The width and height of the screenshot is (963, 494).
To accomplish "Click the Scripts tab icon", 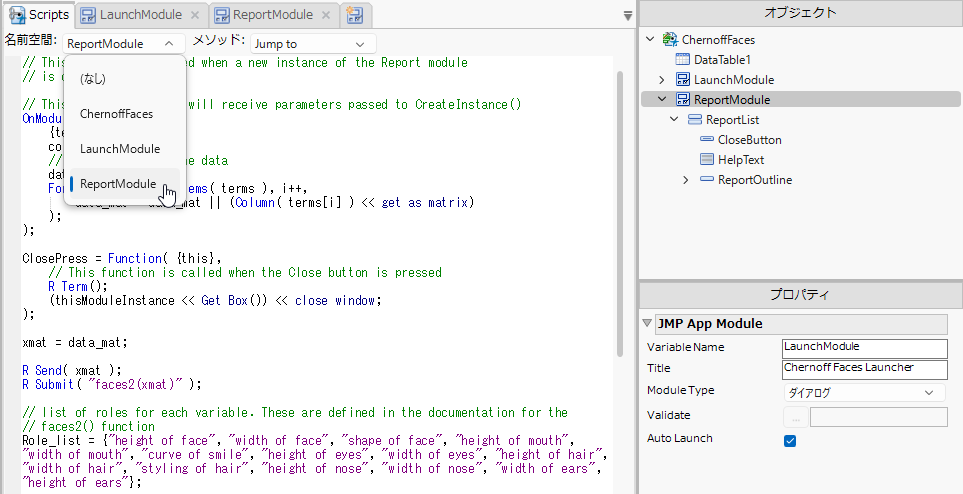I will pos(17,14).
